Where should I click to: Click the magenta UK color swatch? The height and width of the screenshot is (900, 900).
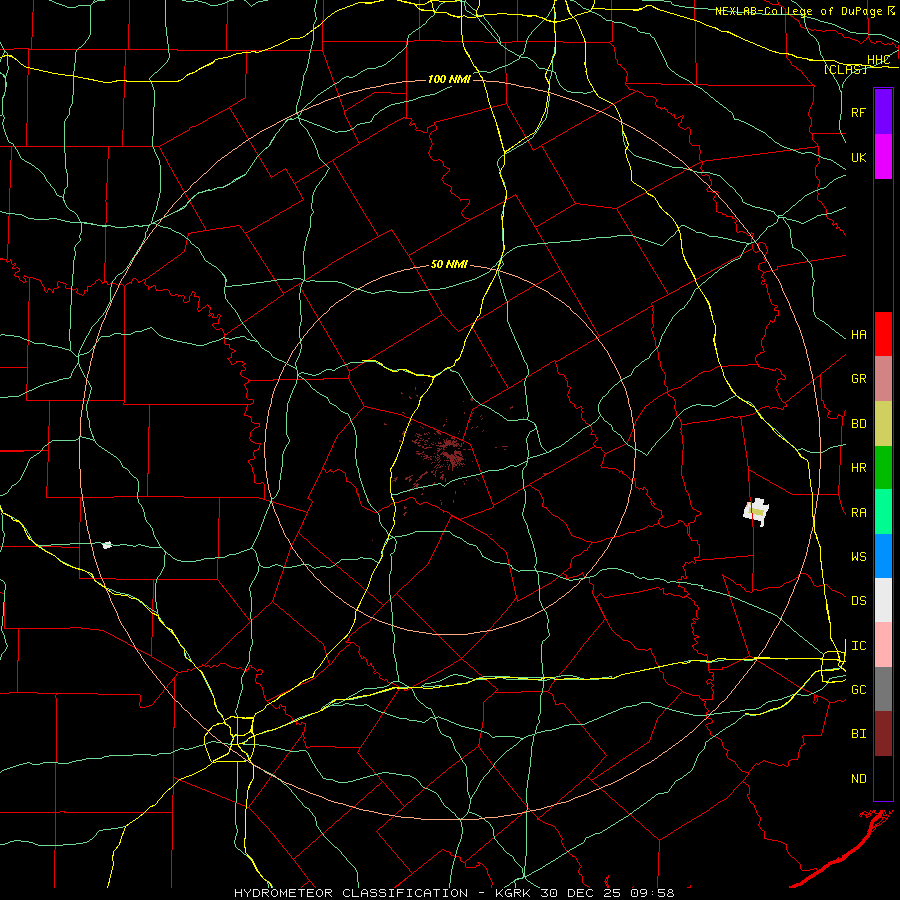(883, 157)
